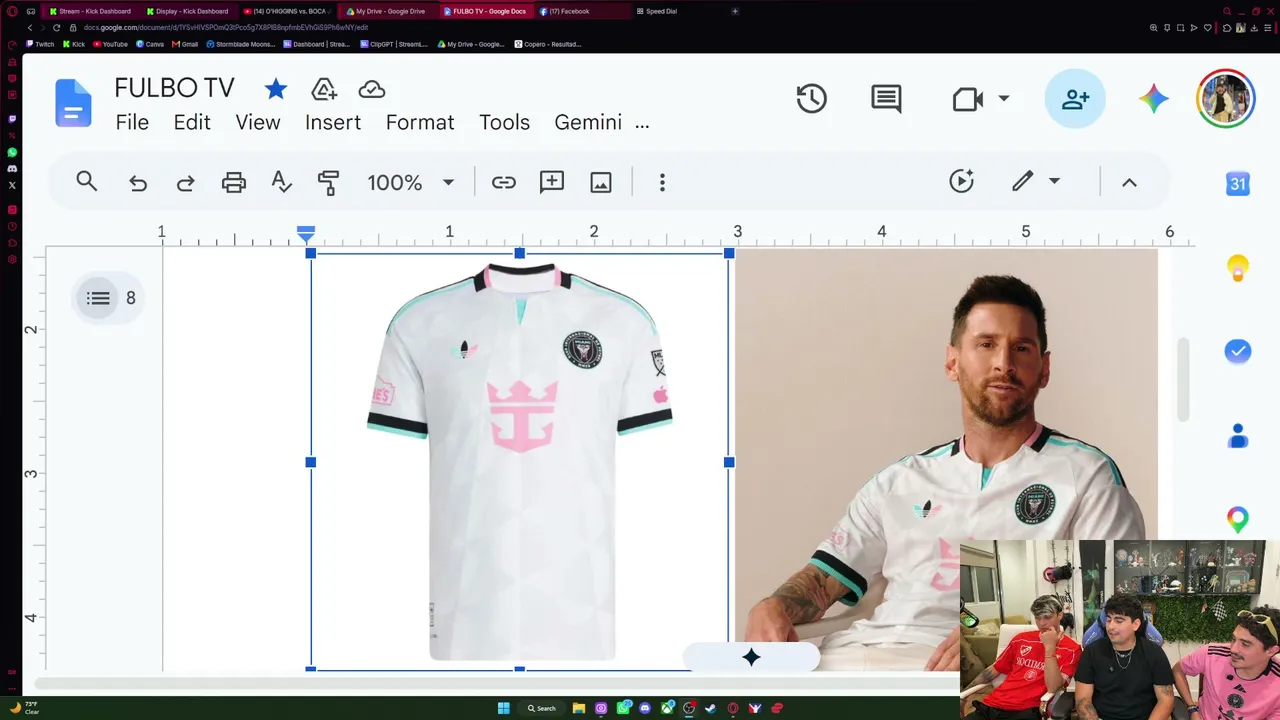The height and width of the screenshot is (720, 1280).
Task: Click the play recording icon in toolbar
Action: [962, 181]
